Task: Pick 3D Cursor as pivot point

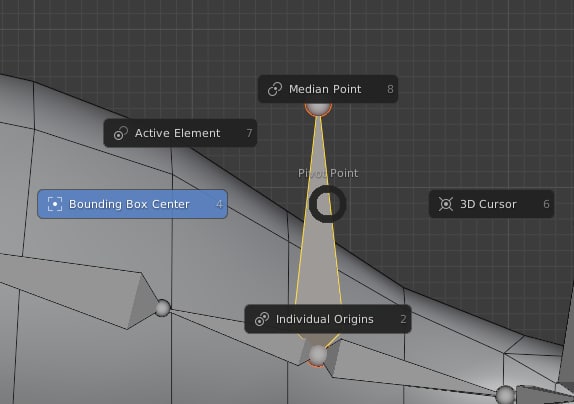Action: coord(491,204)
